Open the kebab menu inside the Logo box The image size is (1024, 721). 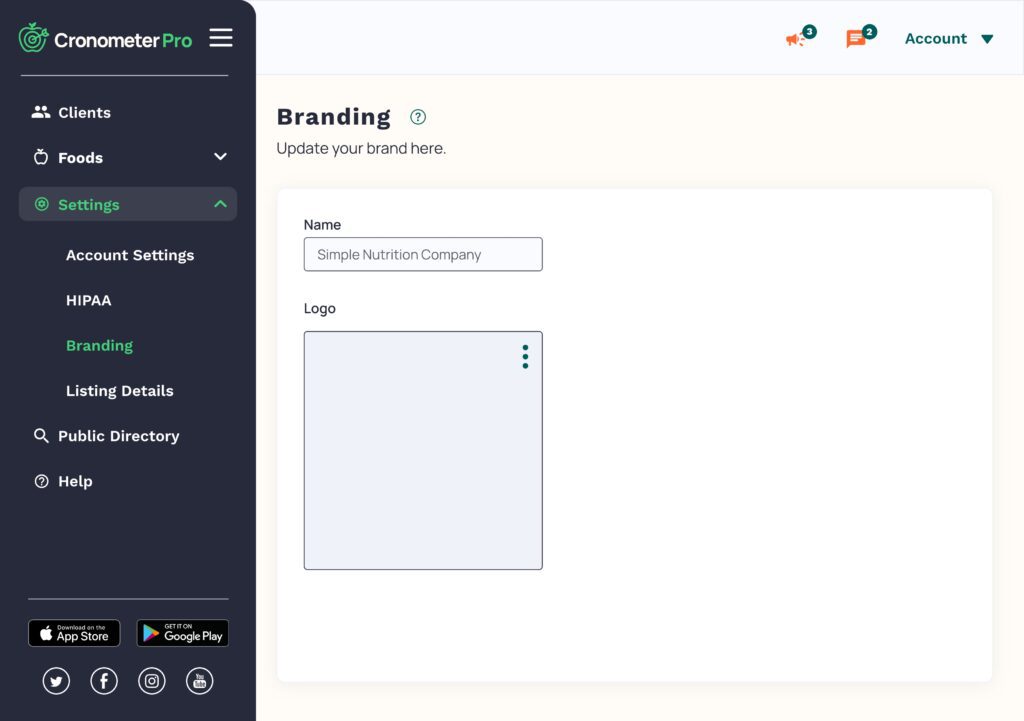[x=524, y=356]
